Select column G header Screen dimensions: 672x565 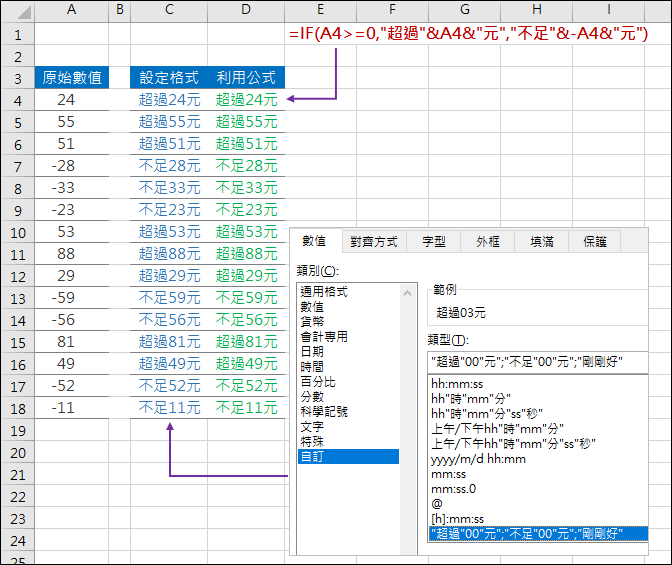465,10
